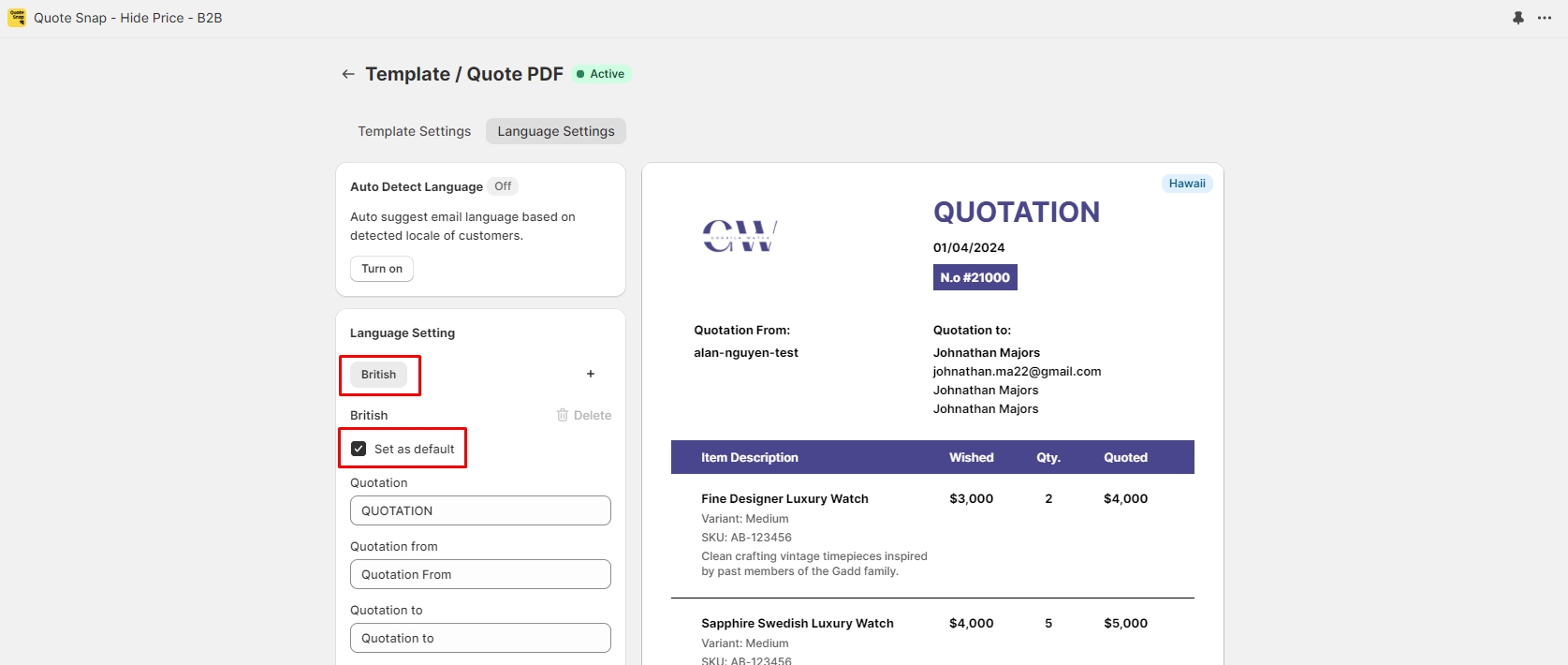Screen dimensions: 1568x665
Task: Click the Active status badge
Action: point(601,74)
